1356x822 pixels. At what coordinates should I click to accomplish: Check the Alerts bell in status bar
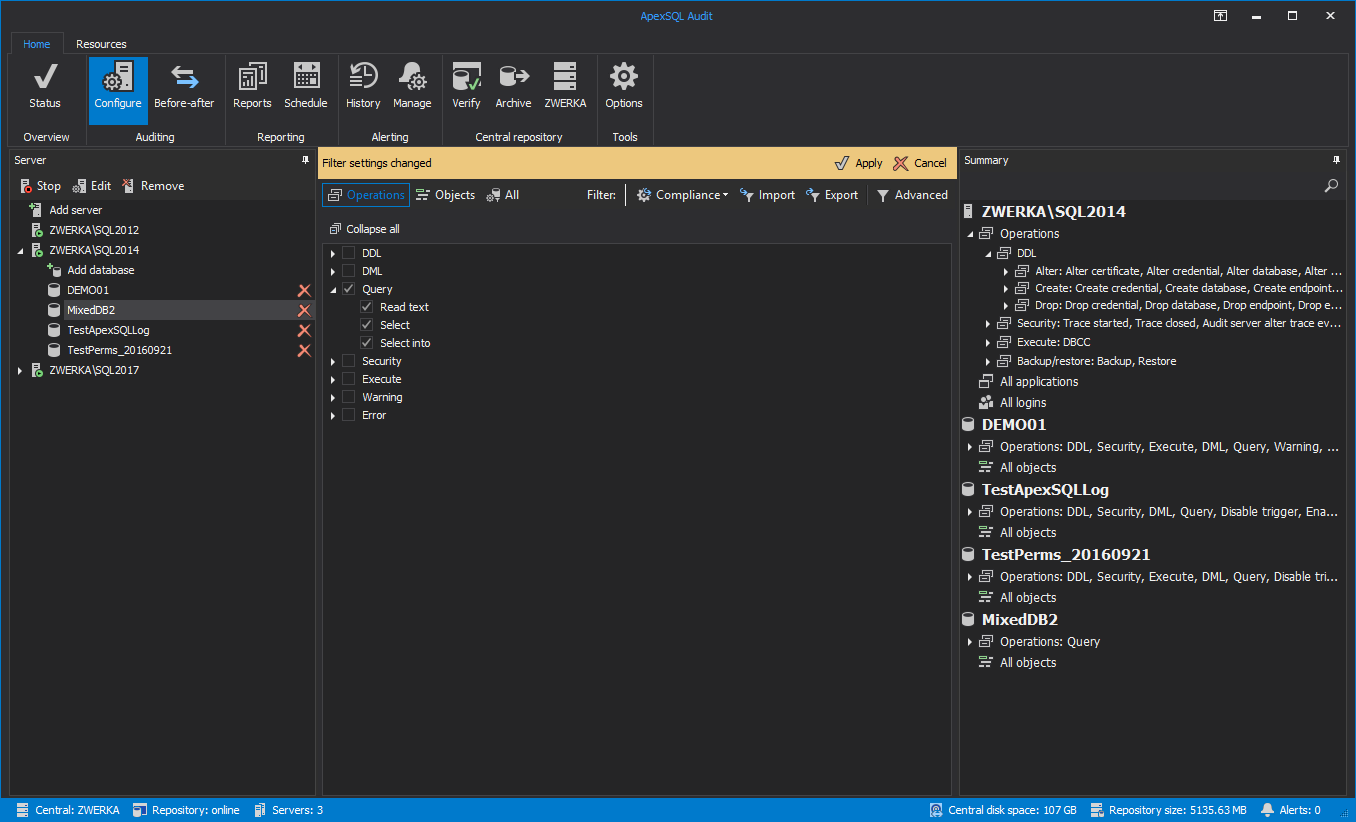coord(1290,810)
